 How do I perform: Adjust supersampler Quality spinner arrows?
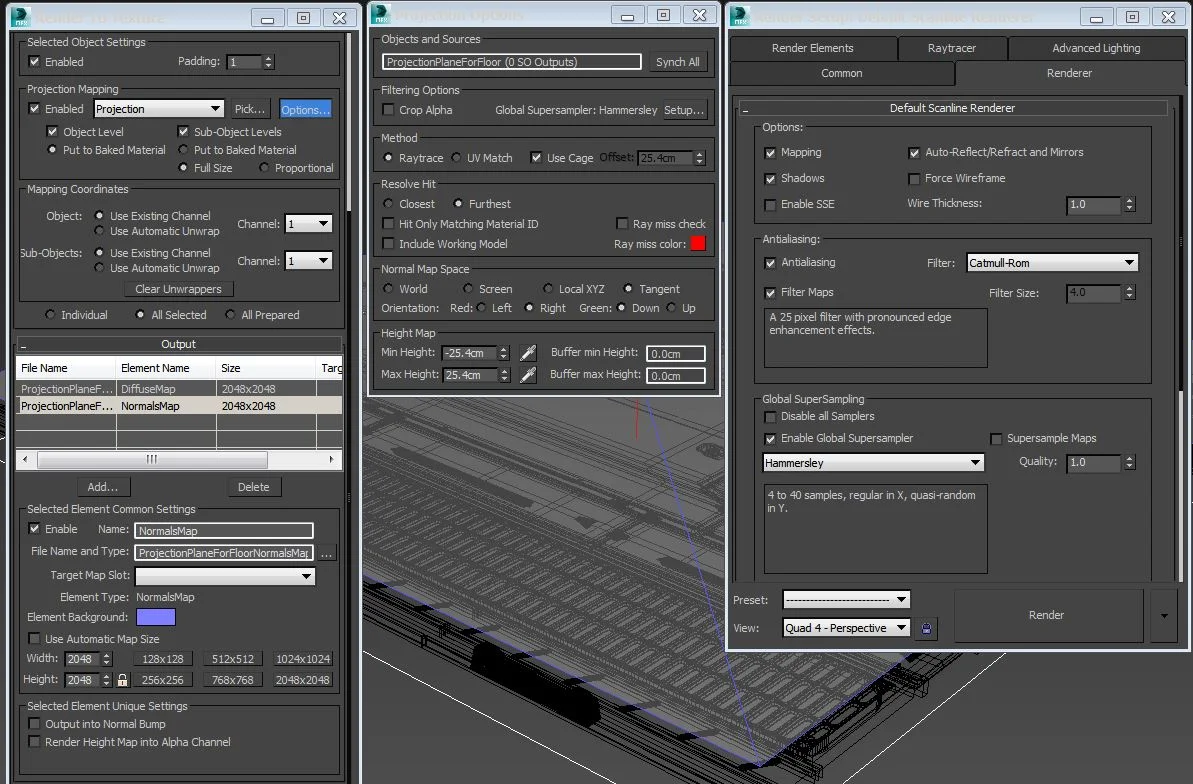pos(1129,462)
